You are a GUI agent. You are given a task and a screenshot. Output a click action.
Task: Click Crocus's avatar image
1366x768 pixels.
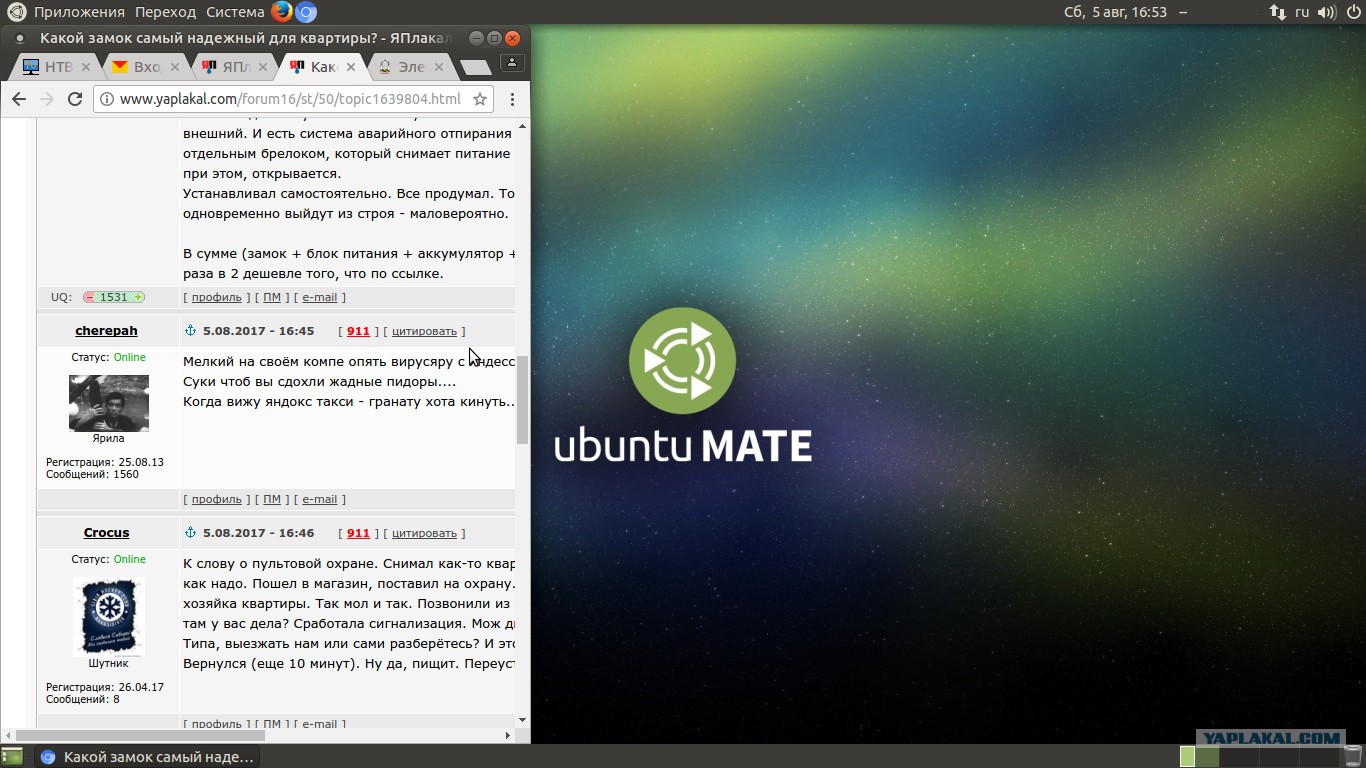click(108, 616)
